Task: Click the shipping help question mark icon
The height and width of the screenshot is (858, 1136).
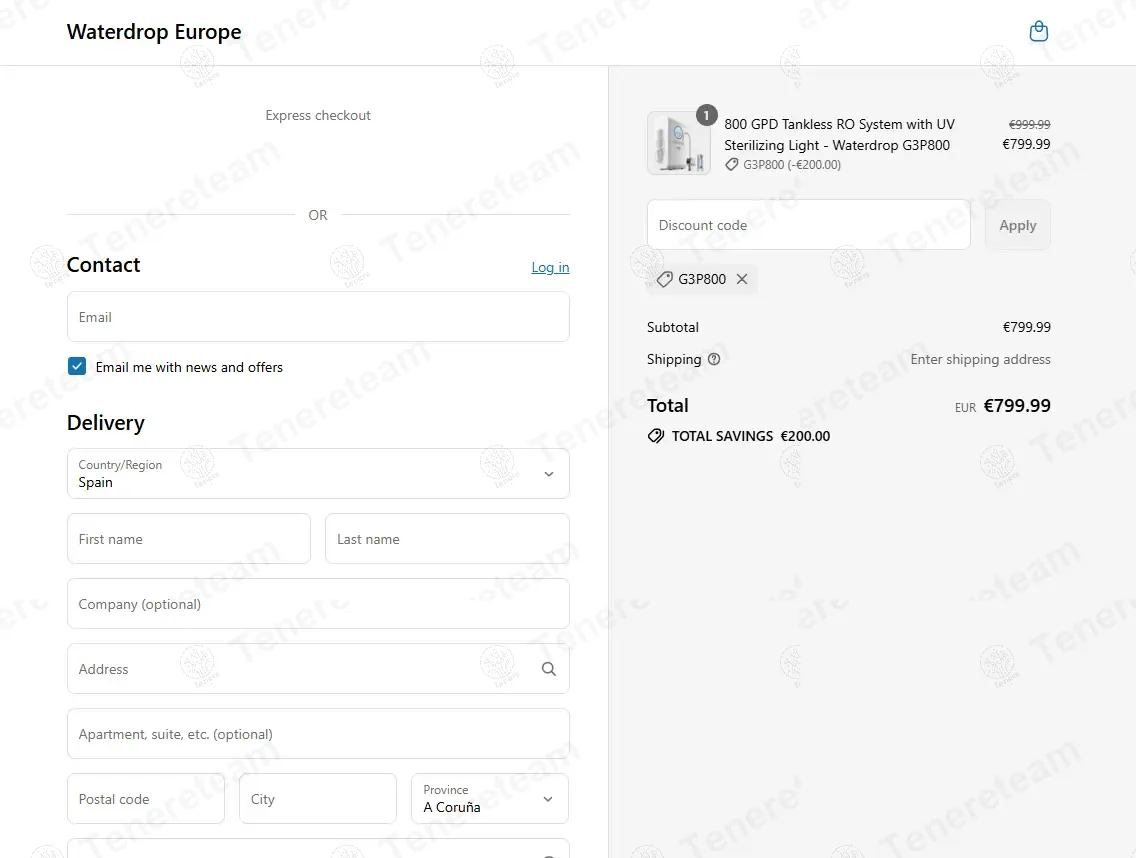Action: [714, 359]
